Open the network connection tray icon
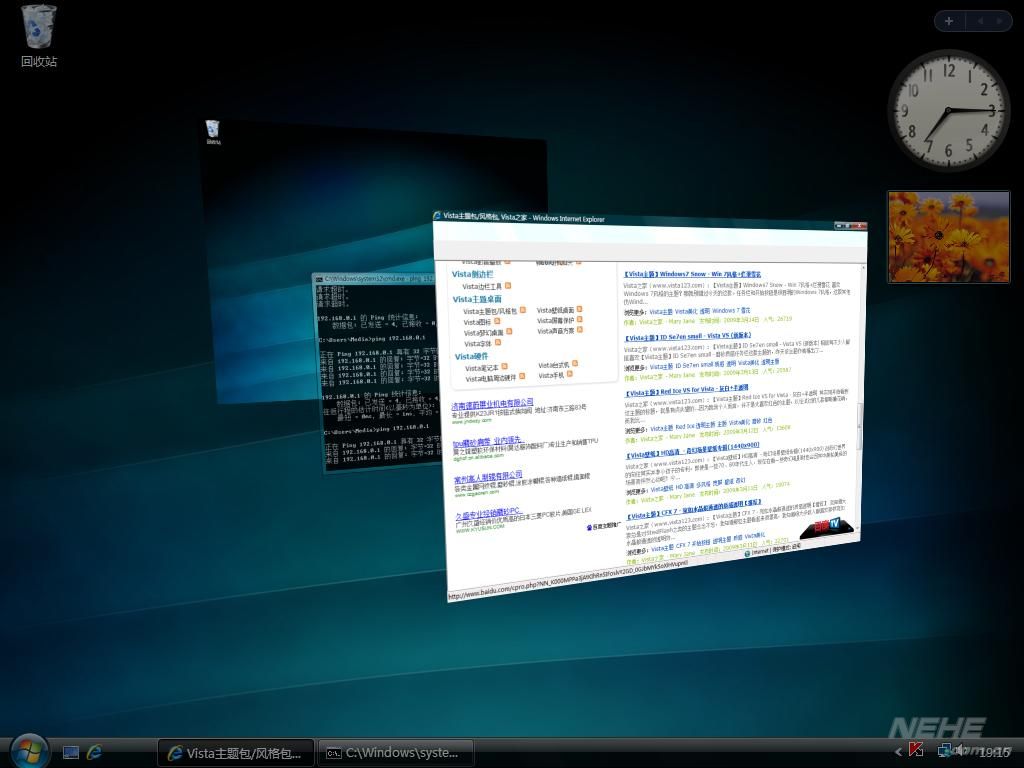 (x=944, y=751)
